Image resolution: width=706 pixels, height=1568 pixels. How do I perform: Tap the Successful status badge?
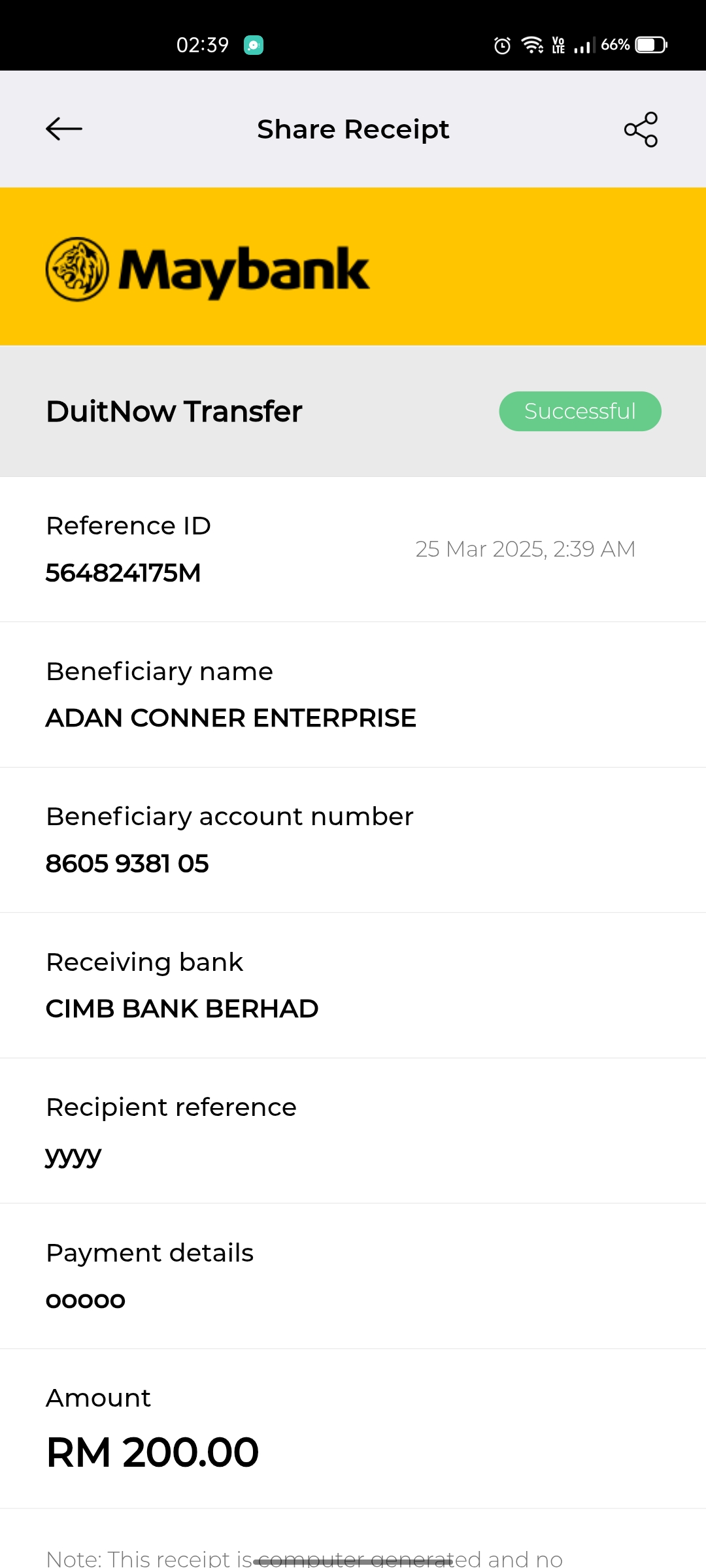(580, 411)
